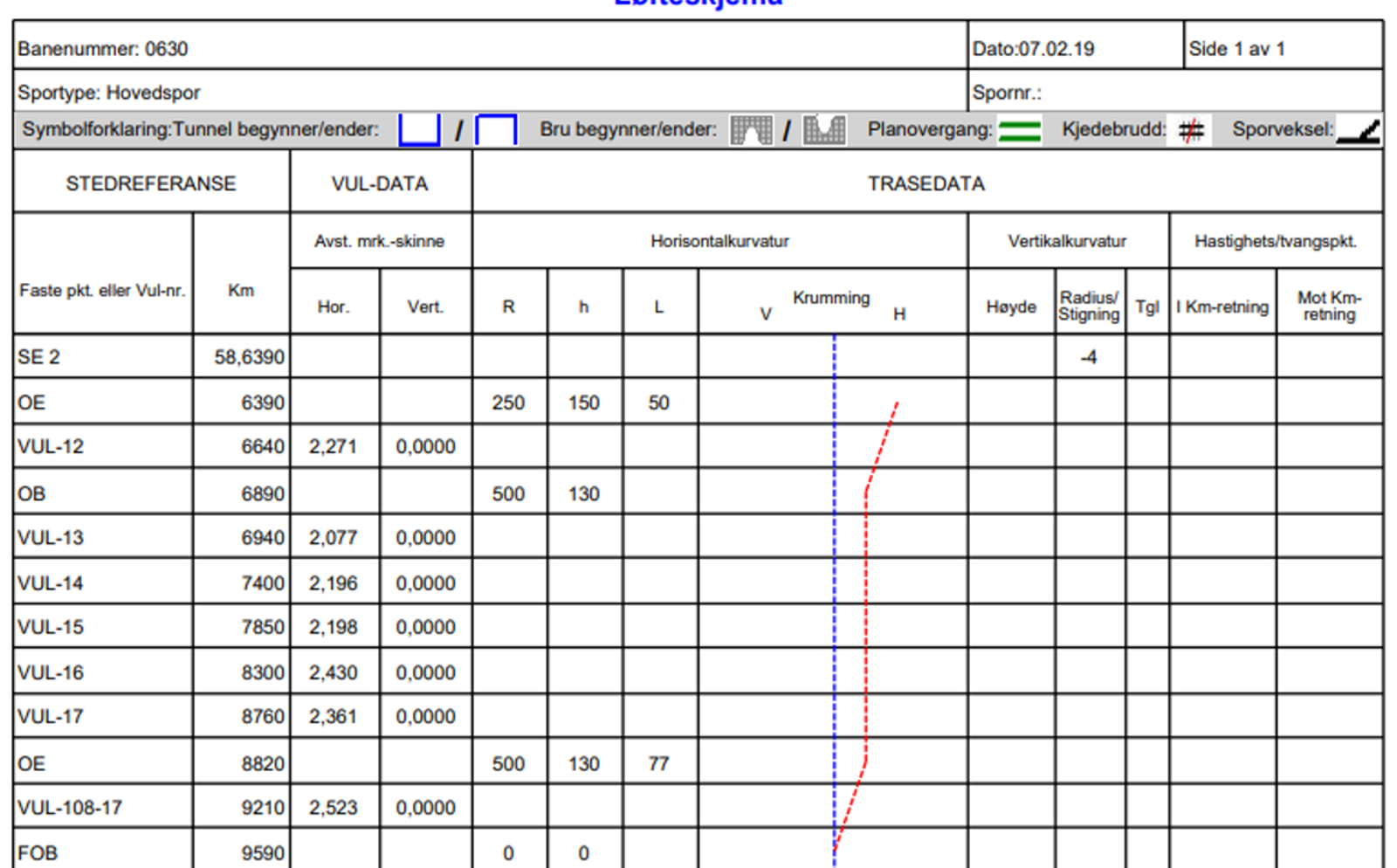Image resolution: width=1397 pixels, height=868 pixels.
Task: Click the TRASEDATA header
Action: click(926, 183)
